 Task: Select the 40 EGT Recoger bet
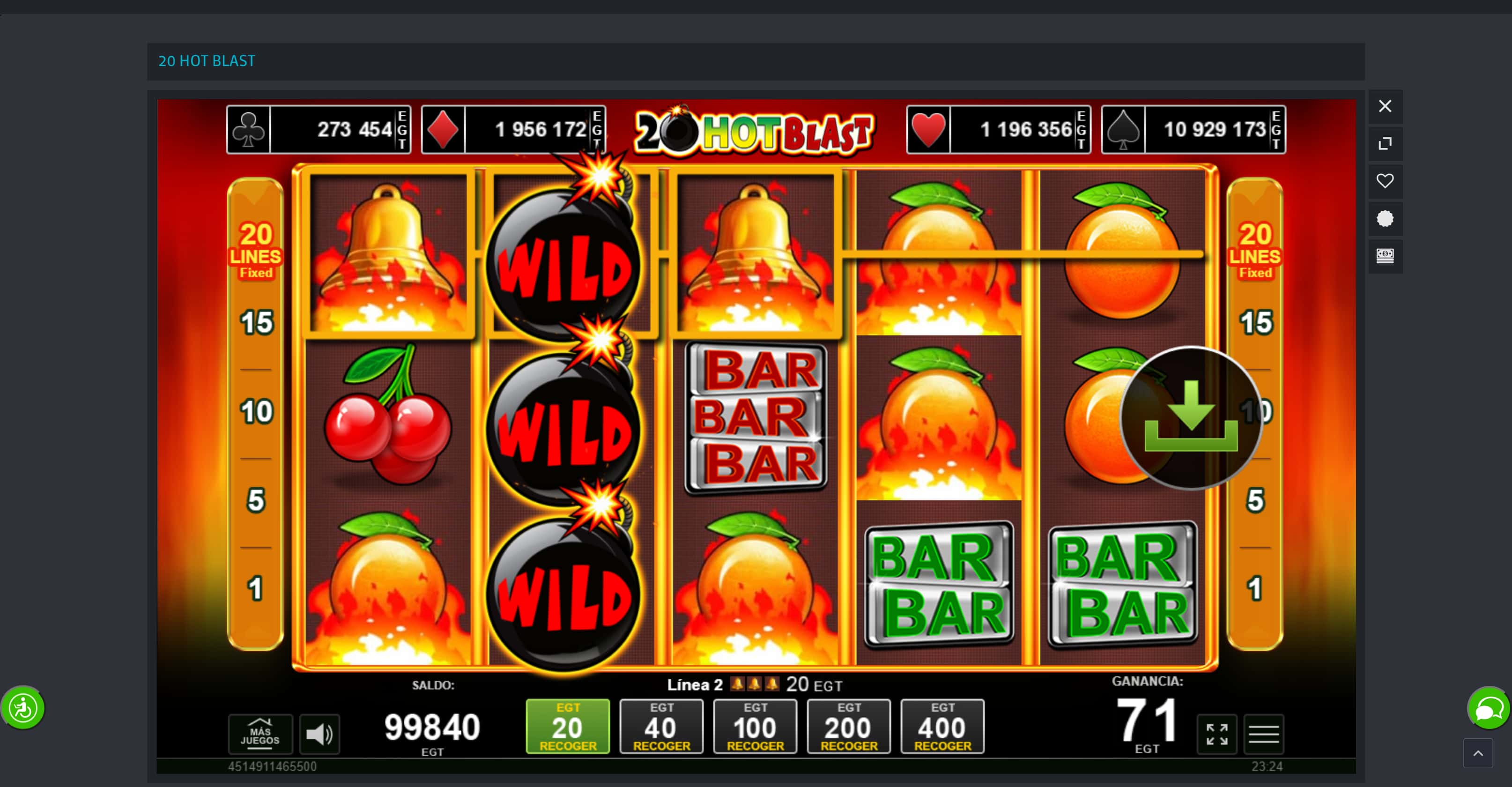pos(661,727)
